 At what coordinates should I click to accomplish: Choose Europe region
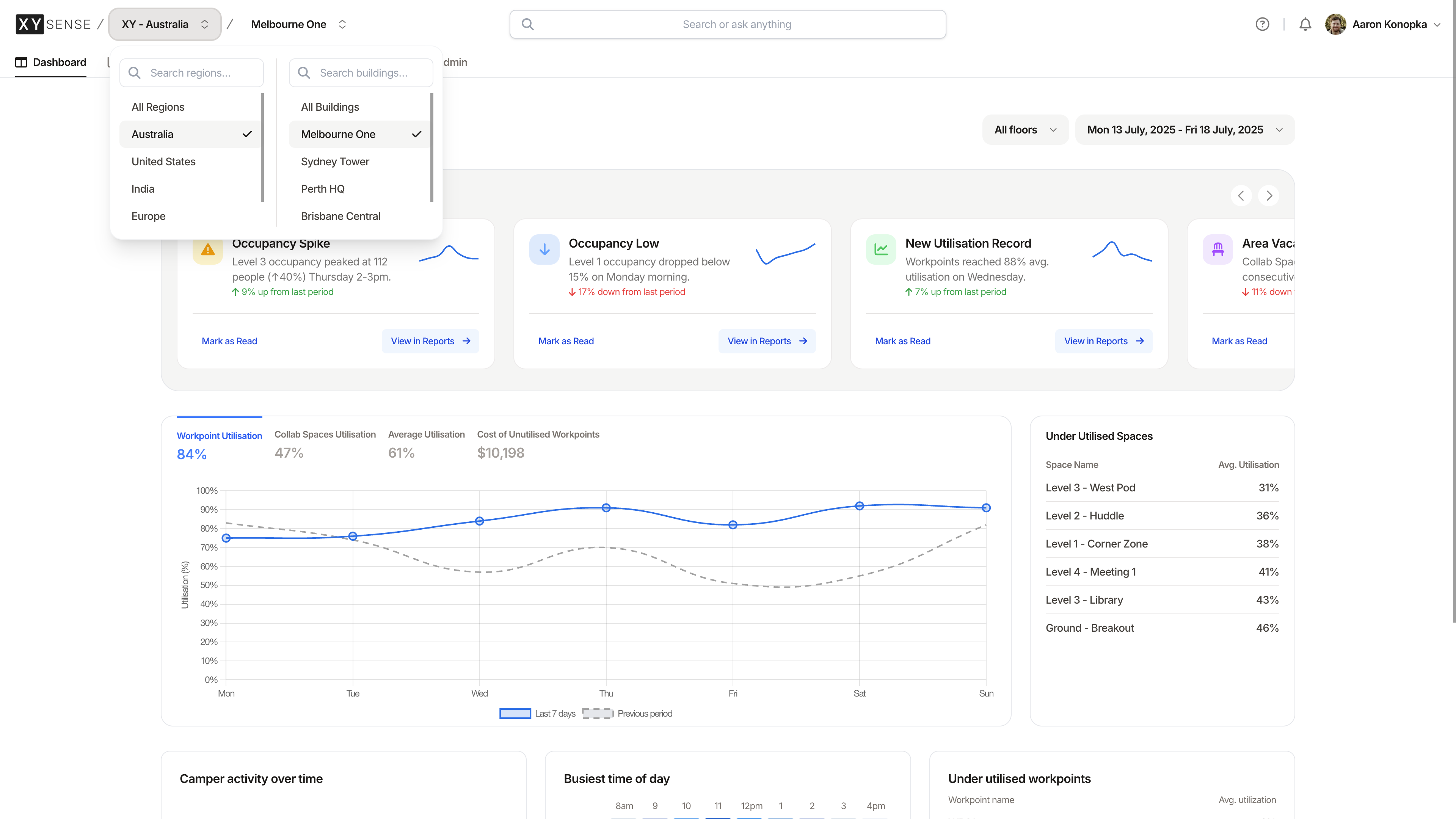point(190,216)
